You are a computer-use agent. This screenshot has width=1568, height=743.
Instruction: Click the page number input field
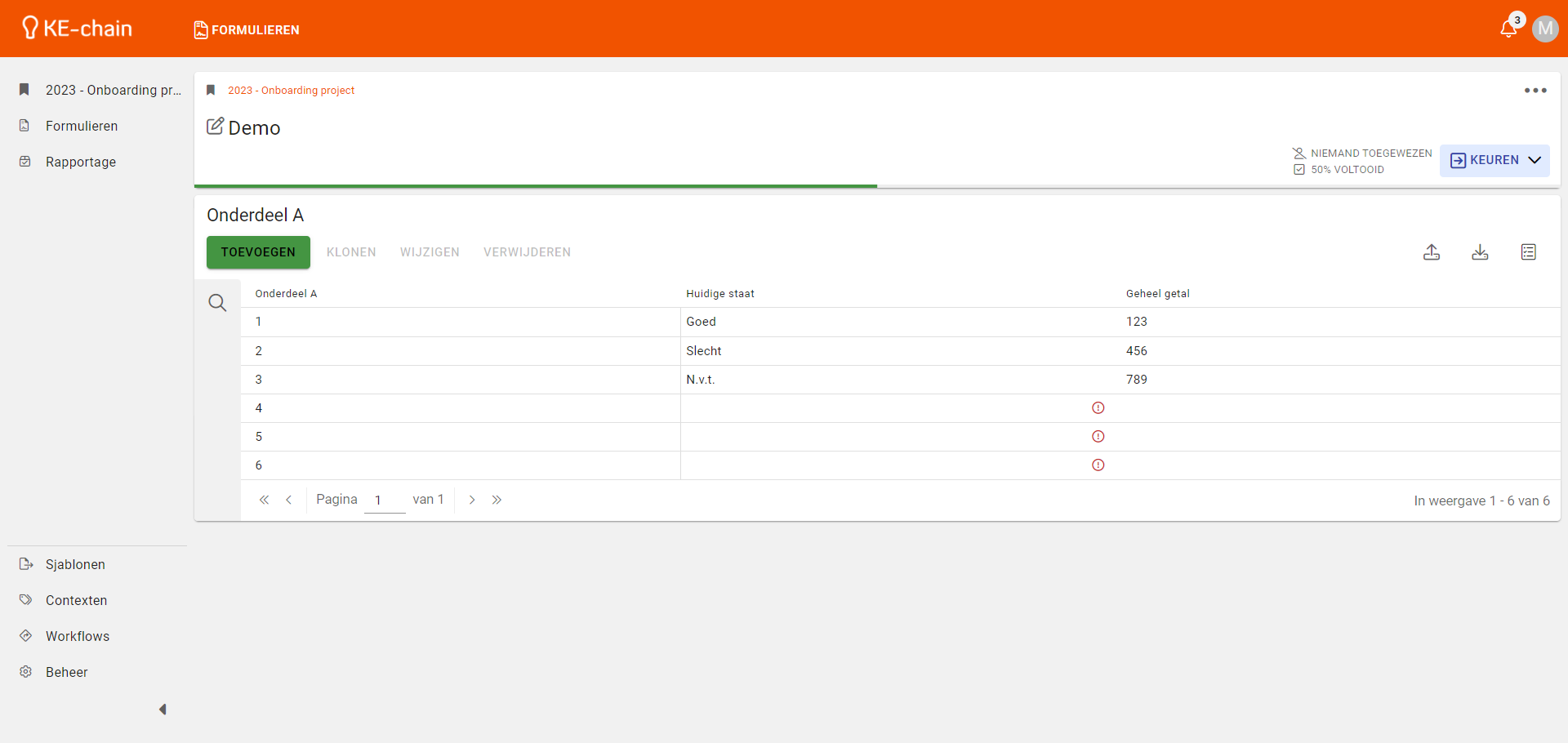point(385,501)
